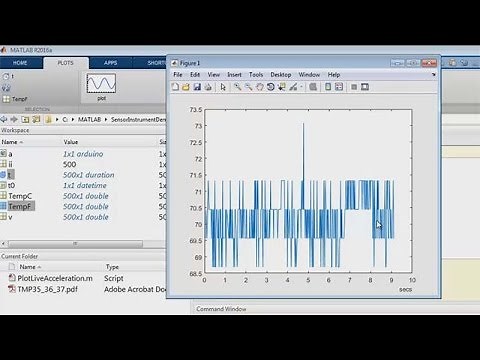Viewport: 480px width, 360px height.
Task: Click the t variable in the SELECTION section
Action: (9, 76)
